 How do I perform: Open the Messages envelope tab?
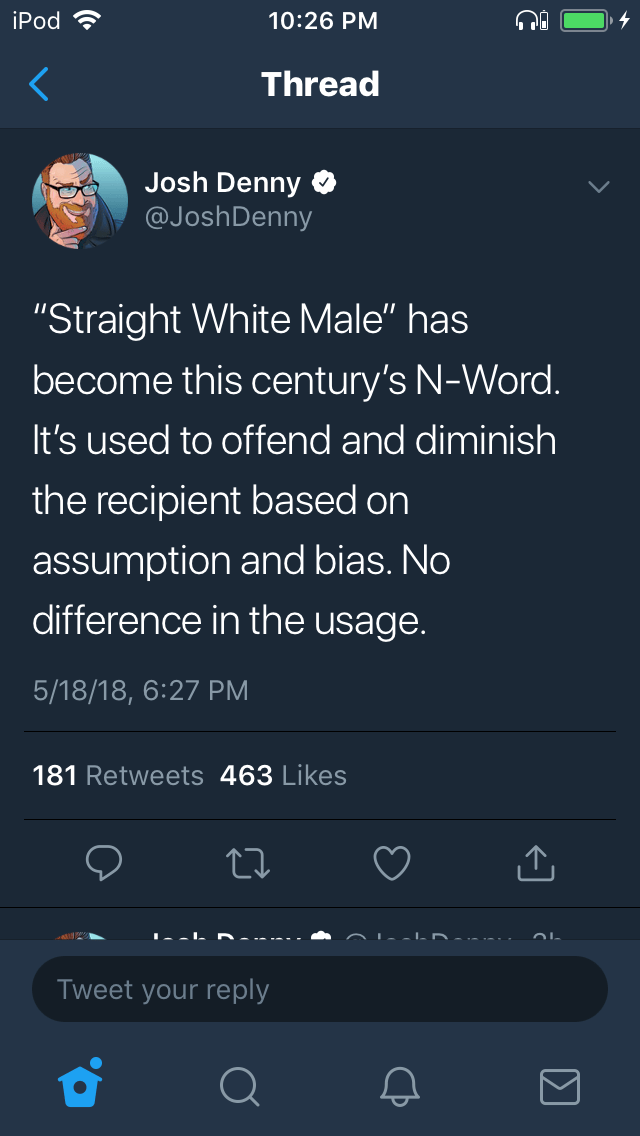point(559,1085)
